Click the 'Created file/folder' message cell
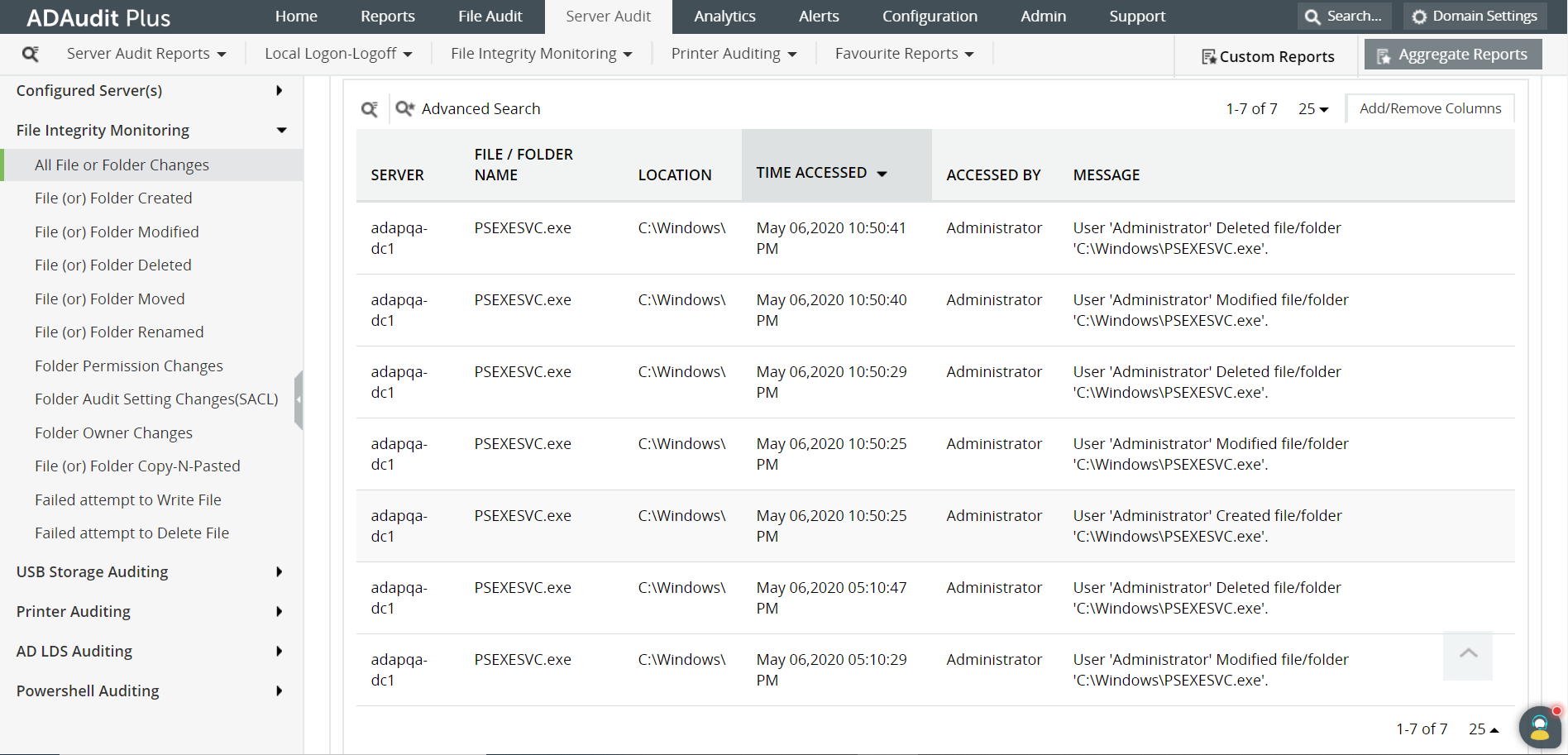Image resolution: width=1568 pixels, height=755 pixels. point(1207,526)
